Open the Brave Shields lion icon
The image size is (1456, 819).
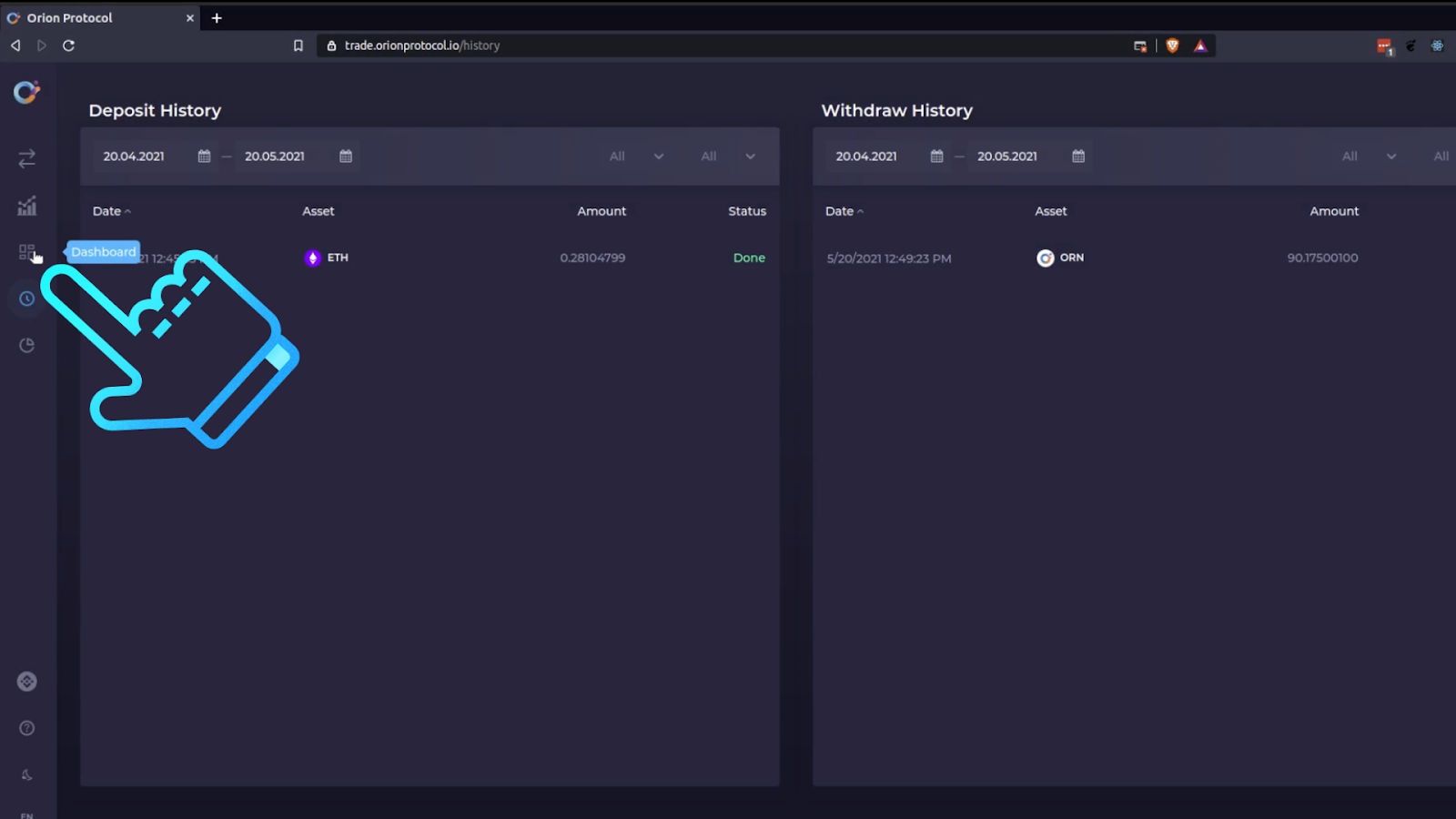click(1172, 45)
